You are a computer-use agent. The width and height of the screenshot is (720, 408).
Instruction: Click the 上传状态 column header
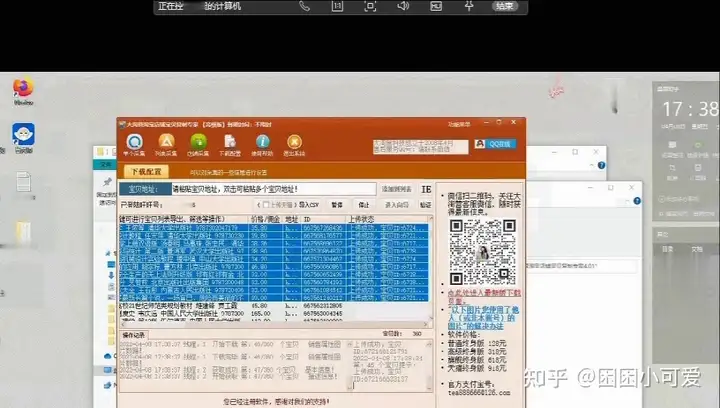tap(387, 219)
